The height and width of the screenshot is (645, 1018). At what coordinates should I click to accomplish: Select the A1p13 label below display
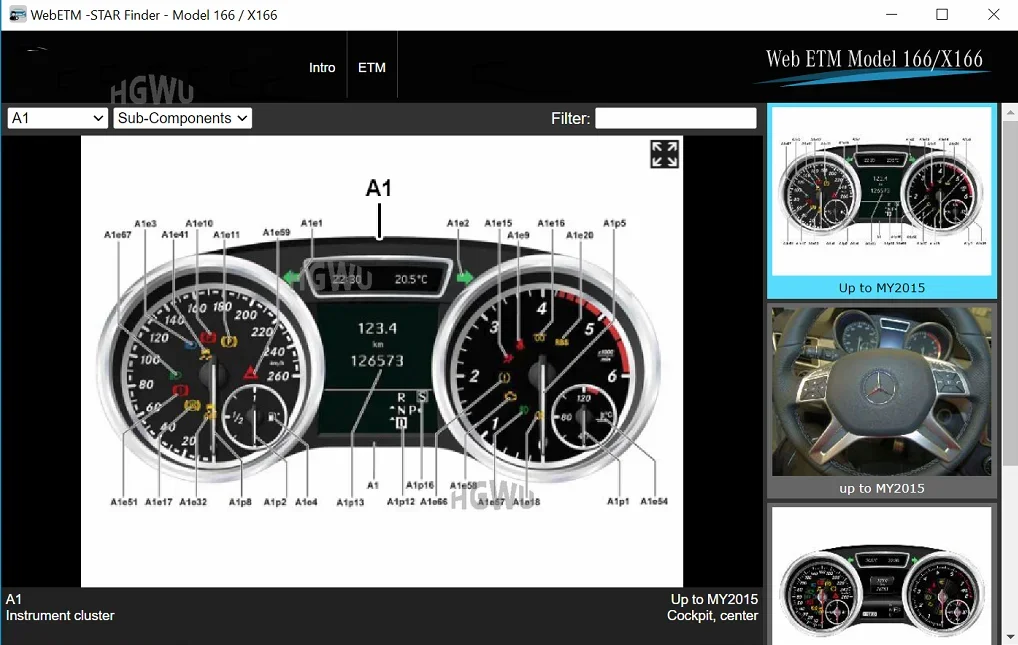pyautogui.click(x=350, y=502)
